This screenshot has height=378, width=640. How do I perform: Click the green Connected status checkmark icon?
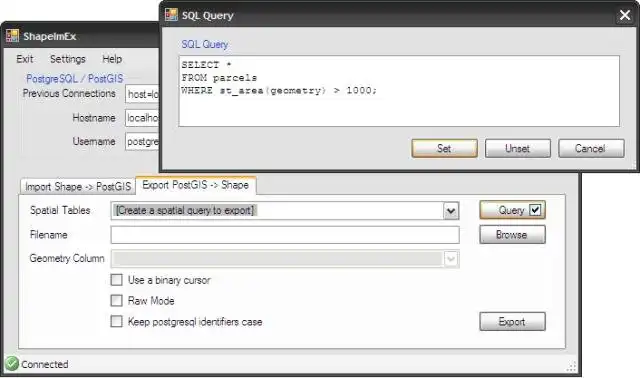[x=12, y=363]
